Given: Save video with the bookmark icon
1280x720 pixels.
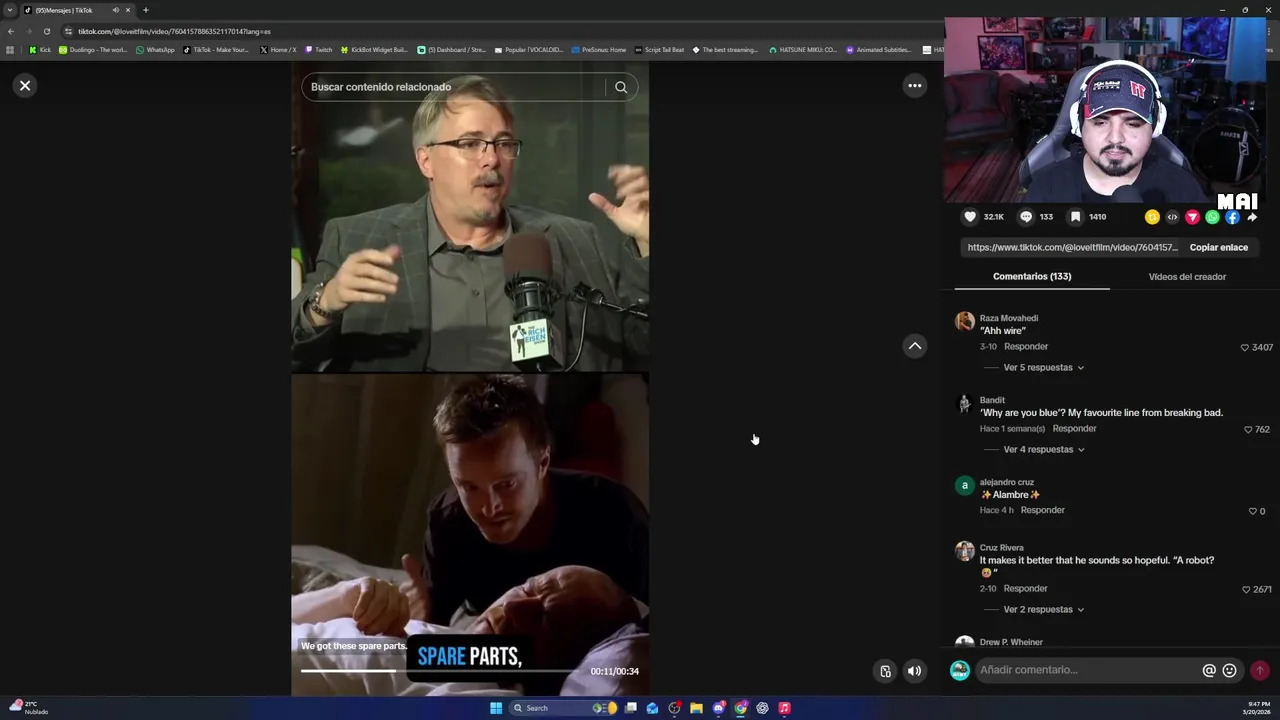Looking at the screenshot, I should [x=1075, y=217].
